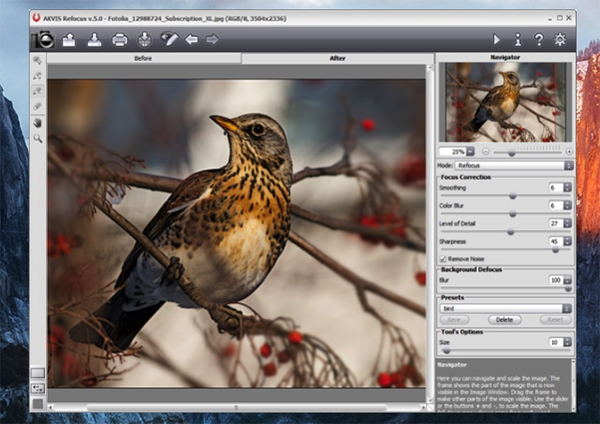Toggle guiding lines with eye-pencil icon
Screen dimensions: 600x424
point(170,39)
